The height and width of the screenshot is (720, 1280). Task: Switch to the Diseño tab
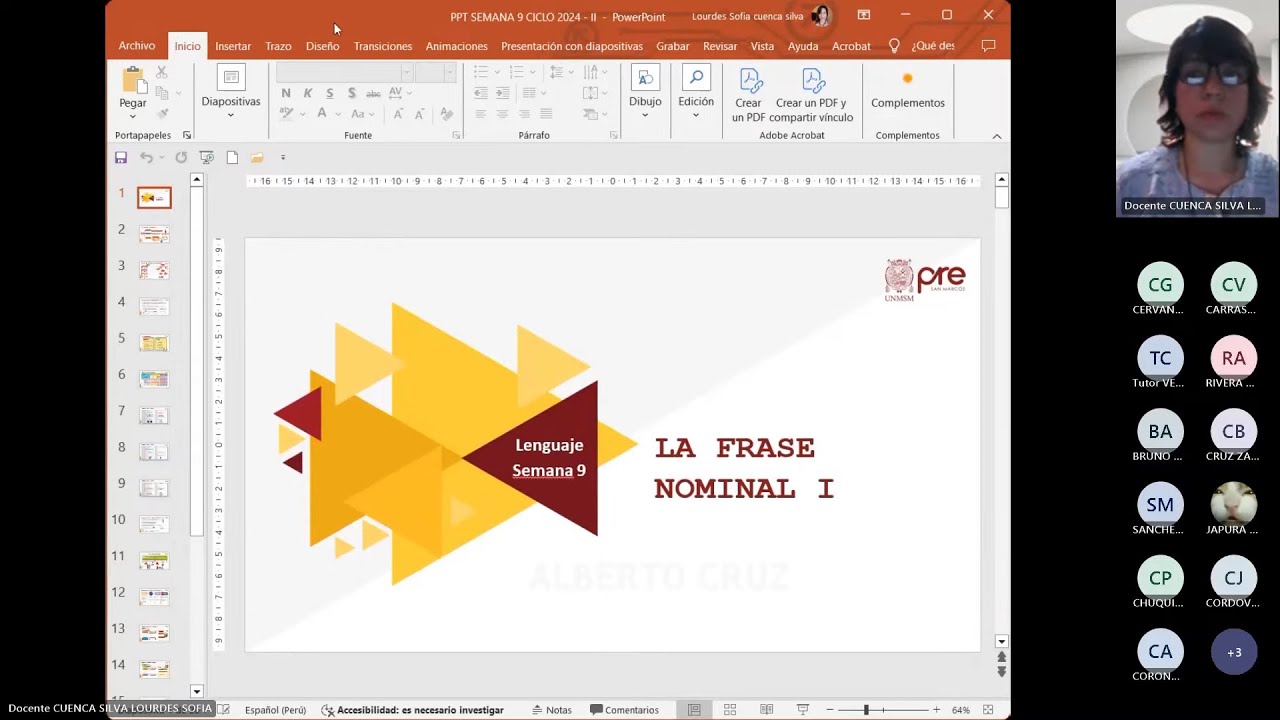[x=322, y=46]
